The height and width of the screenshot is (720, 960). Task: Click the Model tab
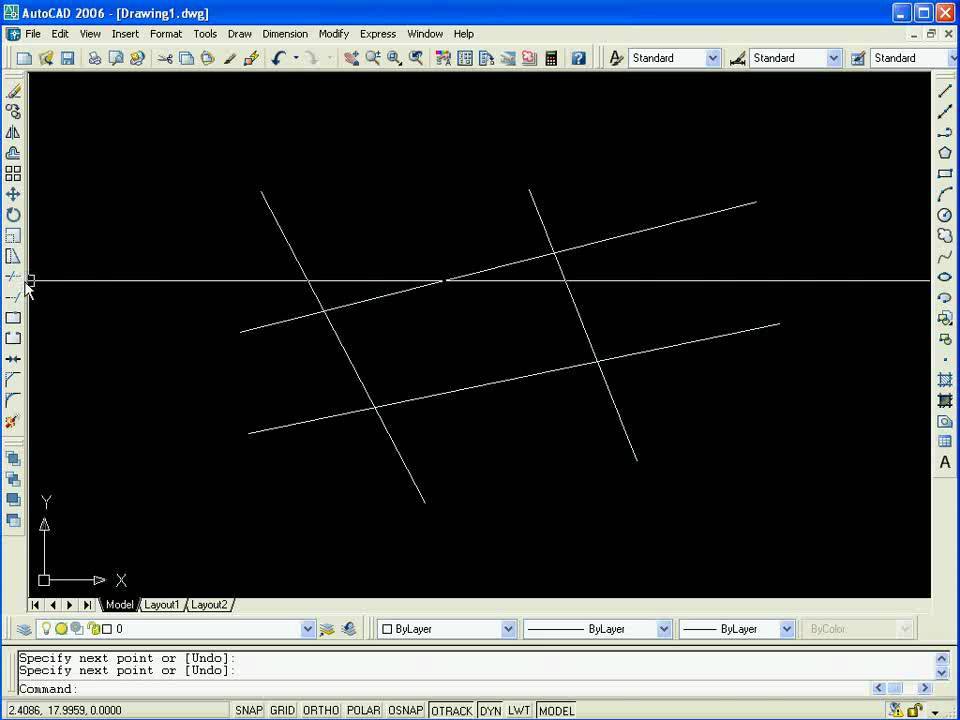coord(119,605)
